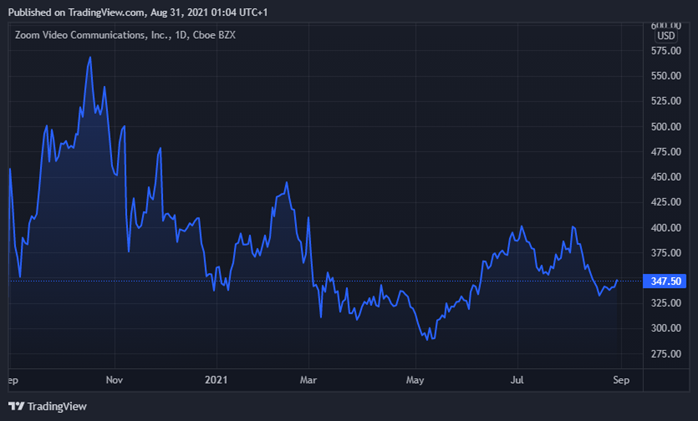Select the 2021 marker on time axis
This screenshot has height=421, width=698.
pos(217,380)
